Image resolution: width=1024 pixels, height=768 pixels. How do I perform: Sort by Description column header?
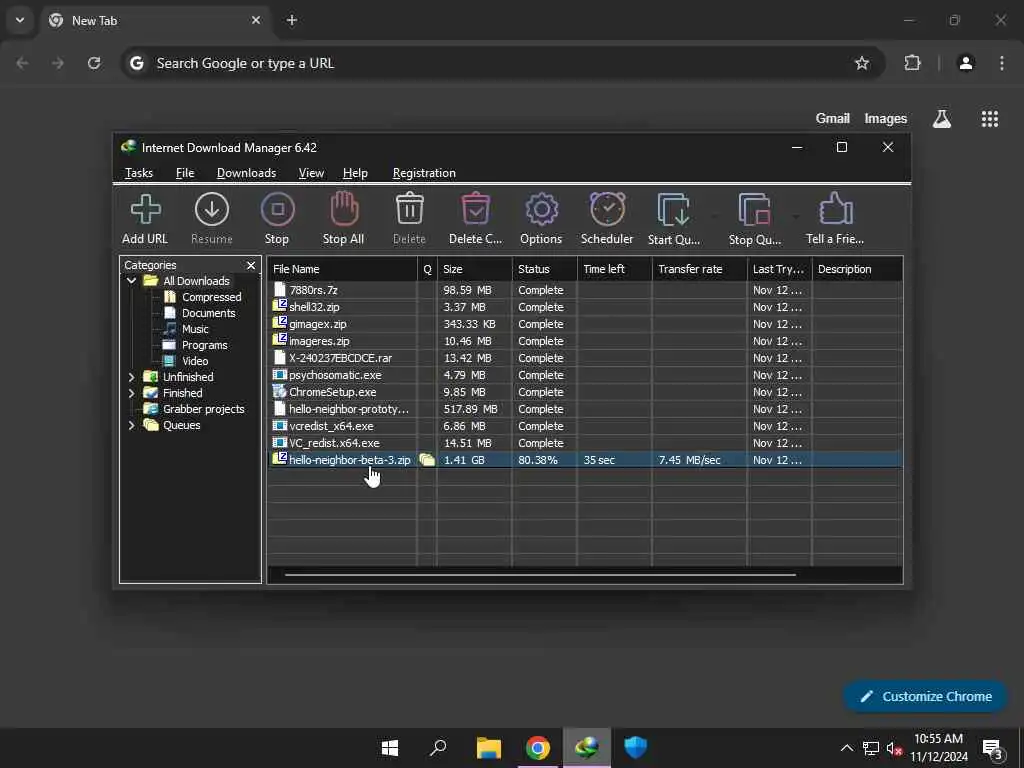click(857, 269)
